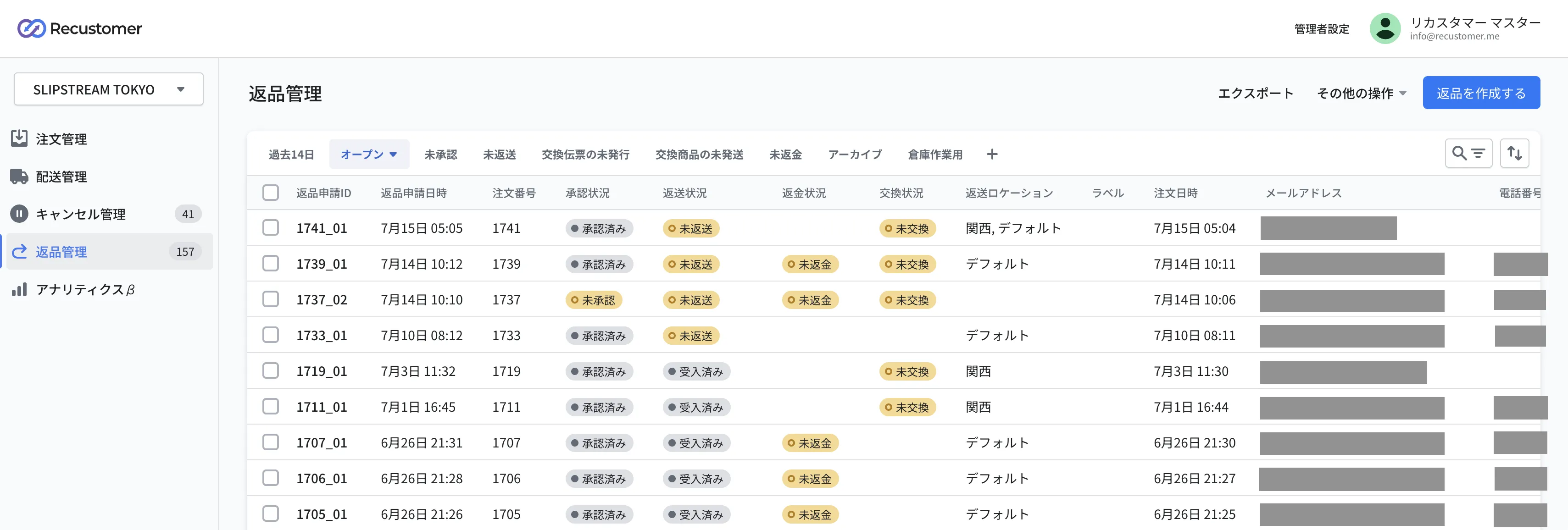Click 返品申請日時 column header
The width and height of the screenshot is (1568, 530).
coord(413,193)
